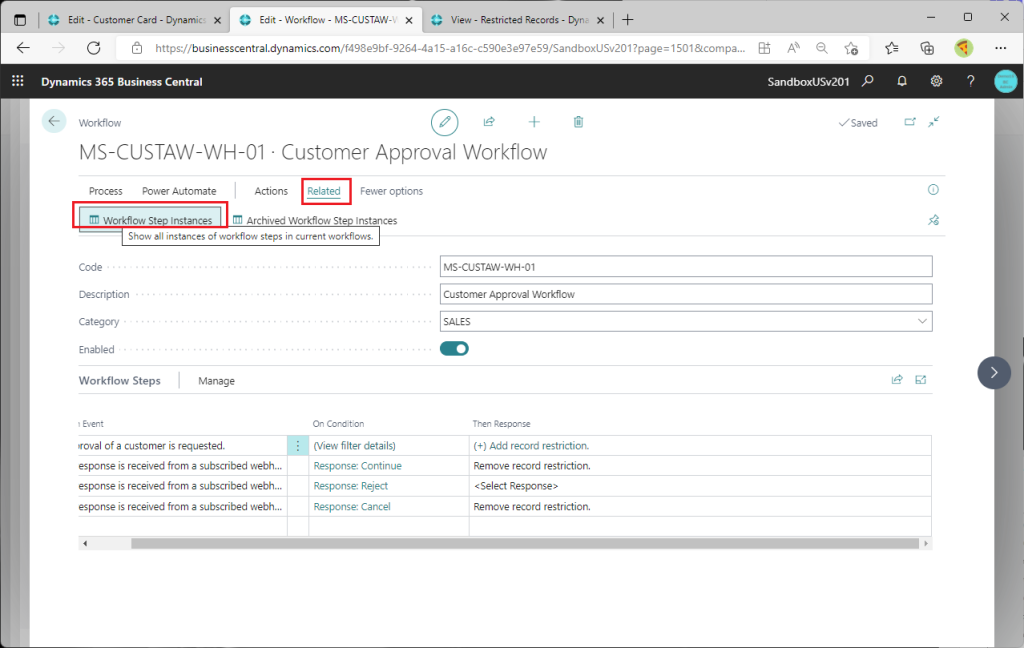This screenshot has width=1024, height=648.
Task: Click share icon in Workflow Steps section
Action: tap(897, 380)
